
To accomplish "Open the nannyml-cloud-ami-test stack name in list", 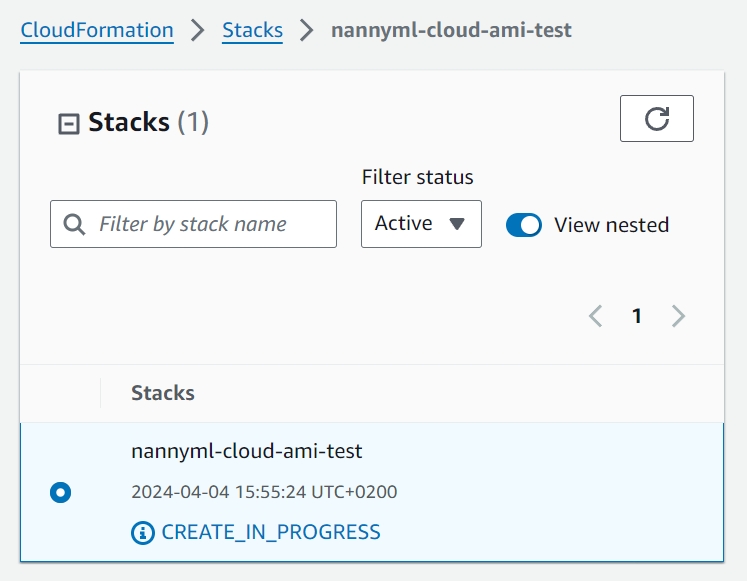I will (x=246, y=451).
